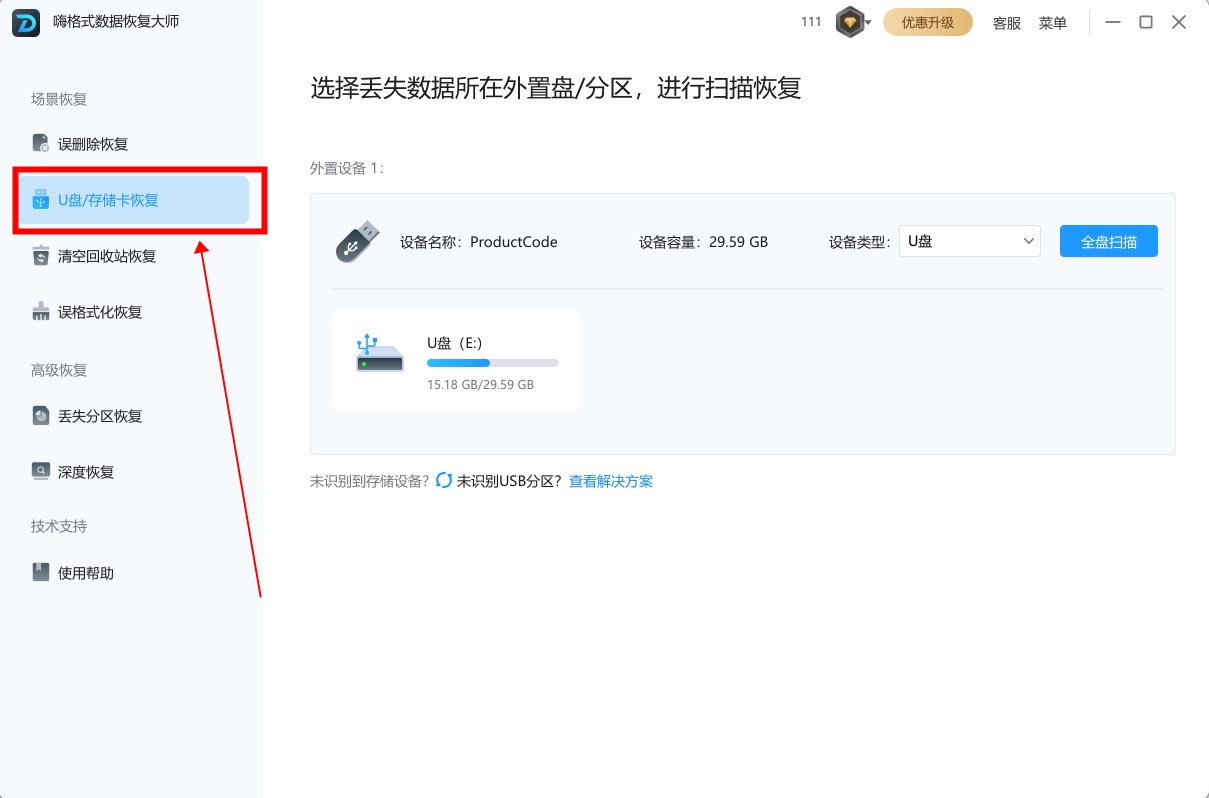Viewport: 1209px width, 798px height.
Task: Open 客服 customer service
Action: [1007, 23]
